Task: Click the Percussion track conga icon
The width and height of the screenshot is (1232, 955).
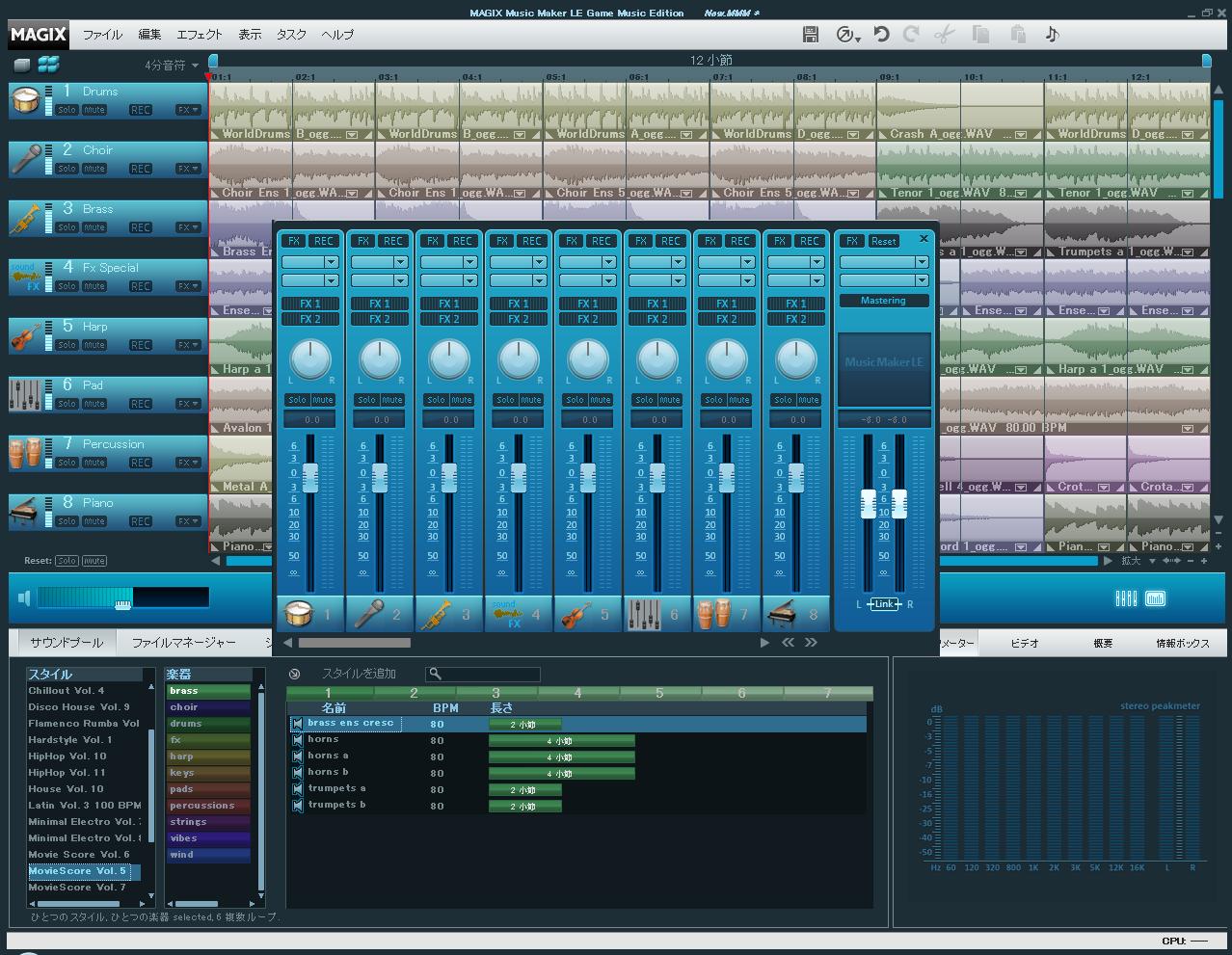Action: tap(25, 453)
